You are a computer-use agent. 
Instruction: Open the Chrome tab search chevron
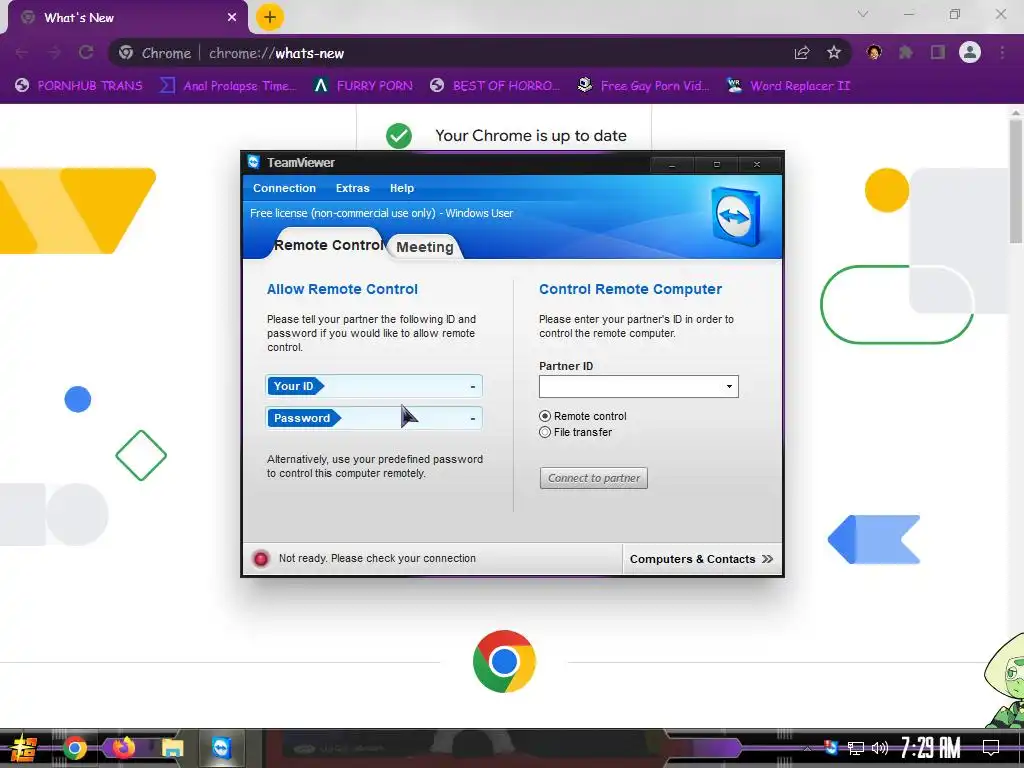(x=863, y=14)
